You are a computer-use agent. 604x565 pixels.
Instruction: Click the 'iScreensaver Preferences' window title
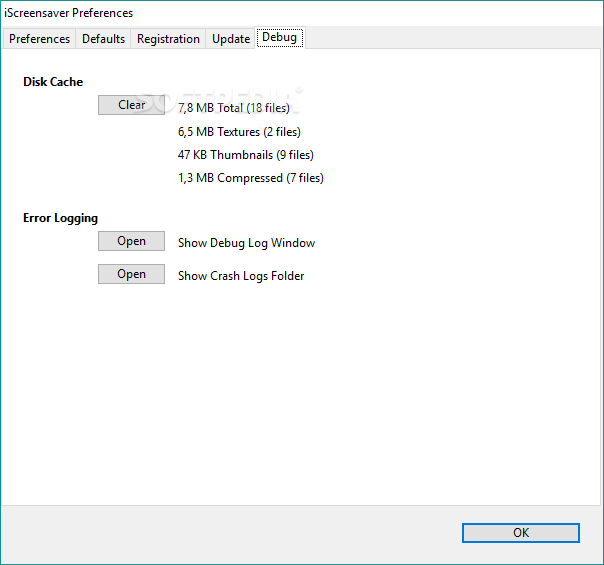(x=69, y=13)
